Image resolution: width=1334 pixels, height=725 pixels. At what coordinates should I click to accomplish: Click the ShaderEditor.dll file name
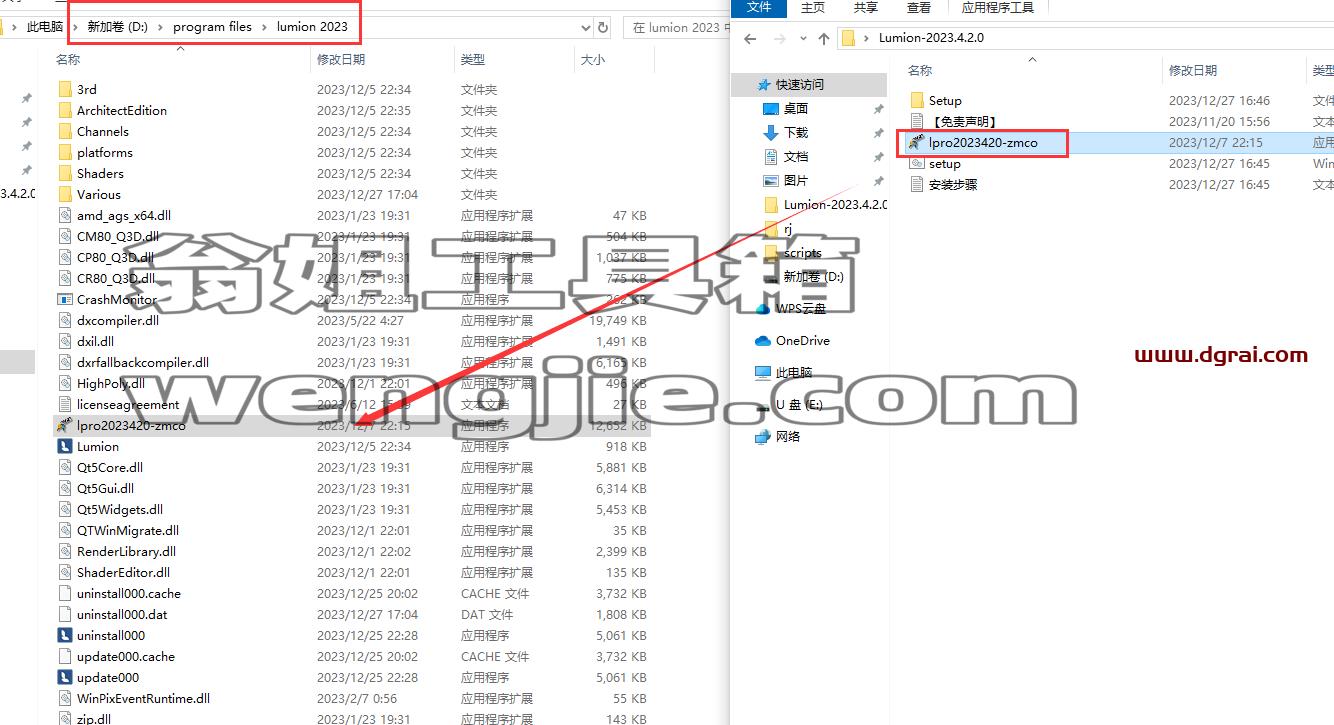pos(123,572)
